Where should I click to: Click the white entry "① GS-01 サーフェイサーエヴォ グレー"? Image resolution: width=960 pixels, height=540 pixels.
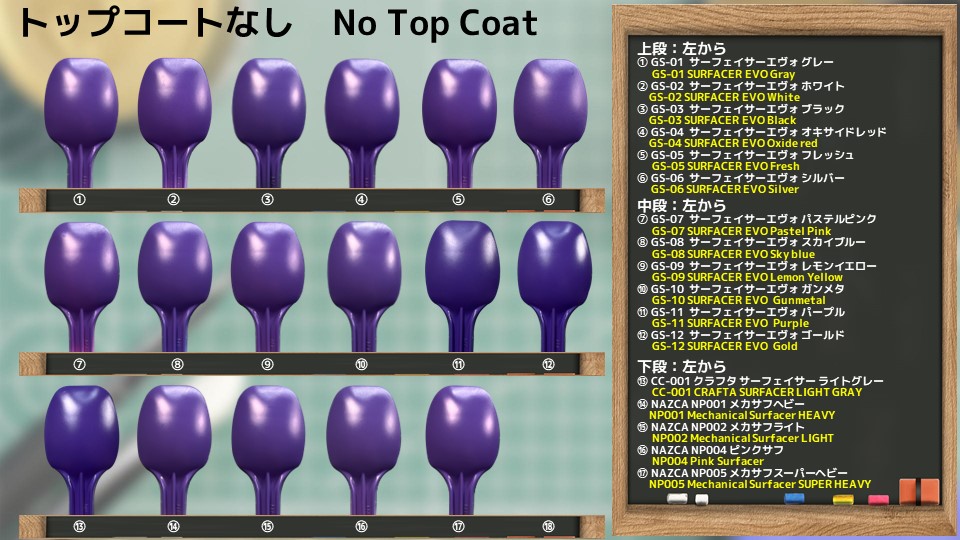(735, 62)
